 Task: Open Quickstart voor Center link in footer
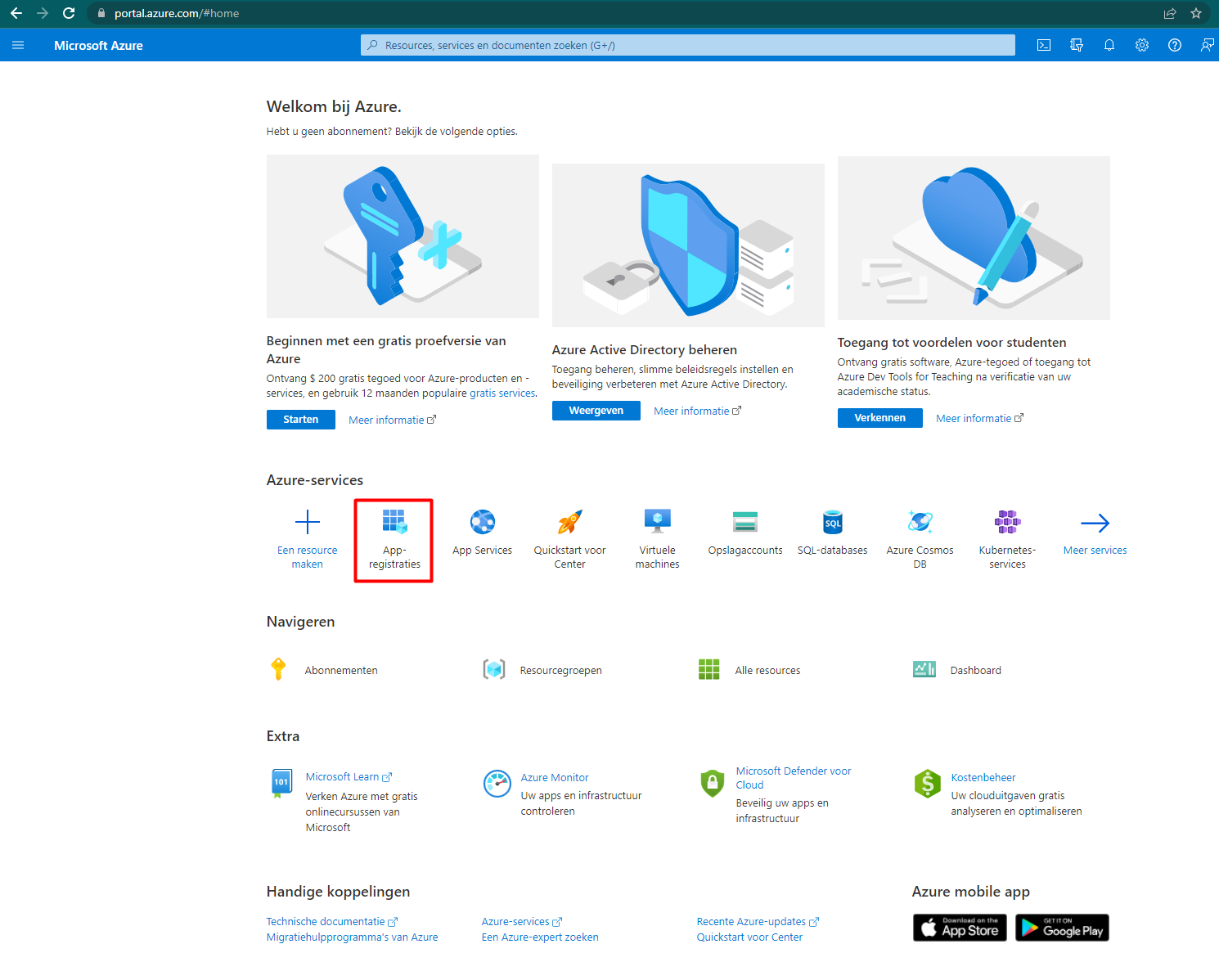749,937
